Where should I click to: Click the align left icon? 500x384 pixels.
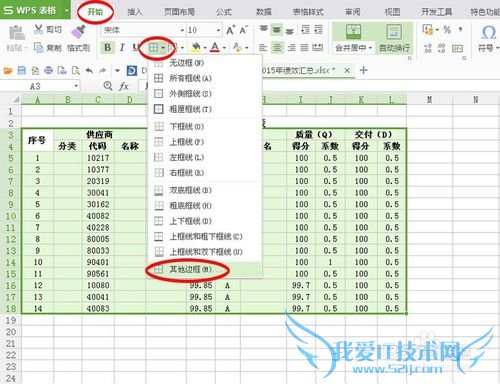(x=263, y=48)
